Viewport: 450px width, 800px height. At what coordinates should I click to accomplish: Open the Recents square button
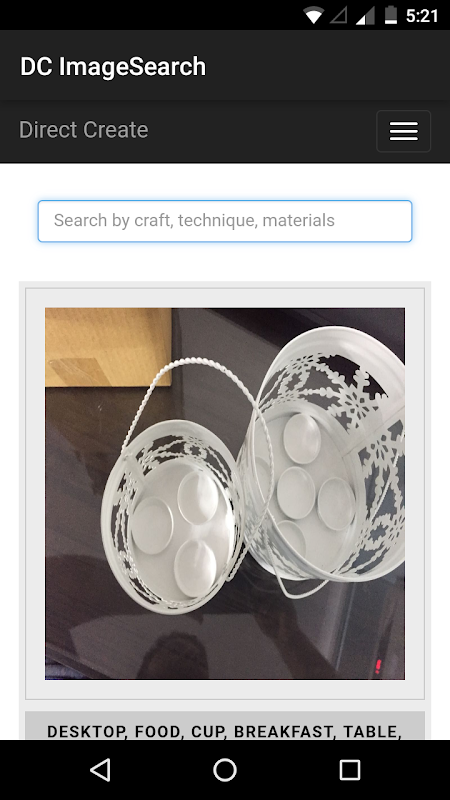349,769
